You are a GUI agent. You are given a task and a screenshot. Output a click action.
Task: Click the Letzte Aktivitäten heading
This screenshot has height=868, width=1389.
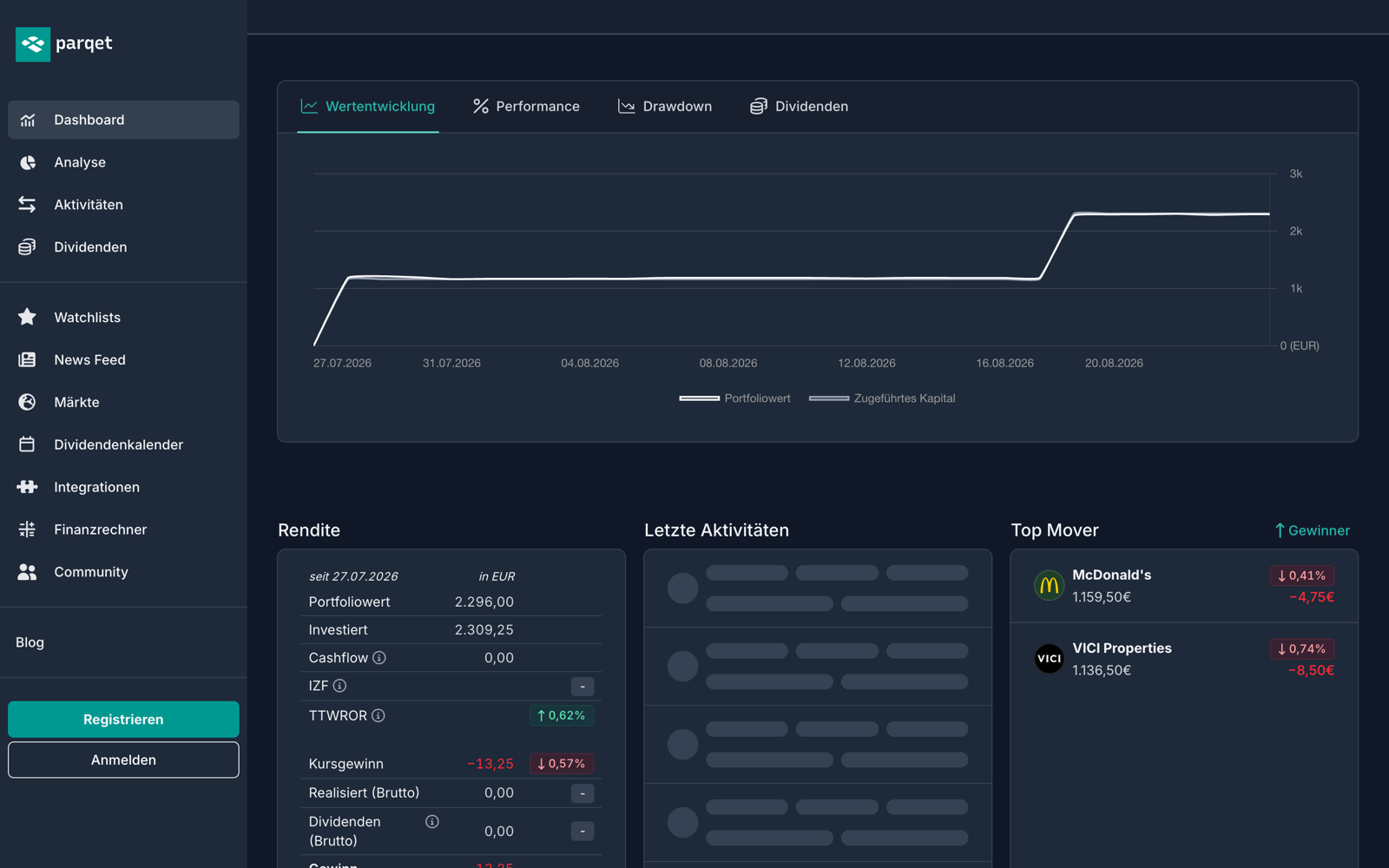pyautogui.click(x=717, y=530)
